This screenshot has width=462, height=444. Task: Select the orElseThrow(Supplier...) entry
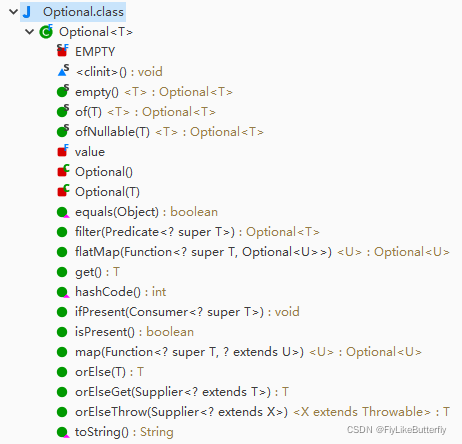coord(262,412)
